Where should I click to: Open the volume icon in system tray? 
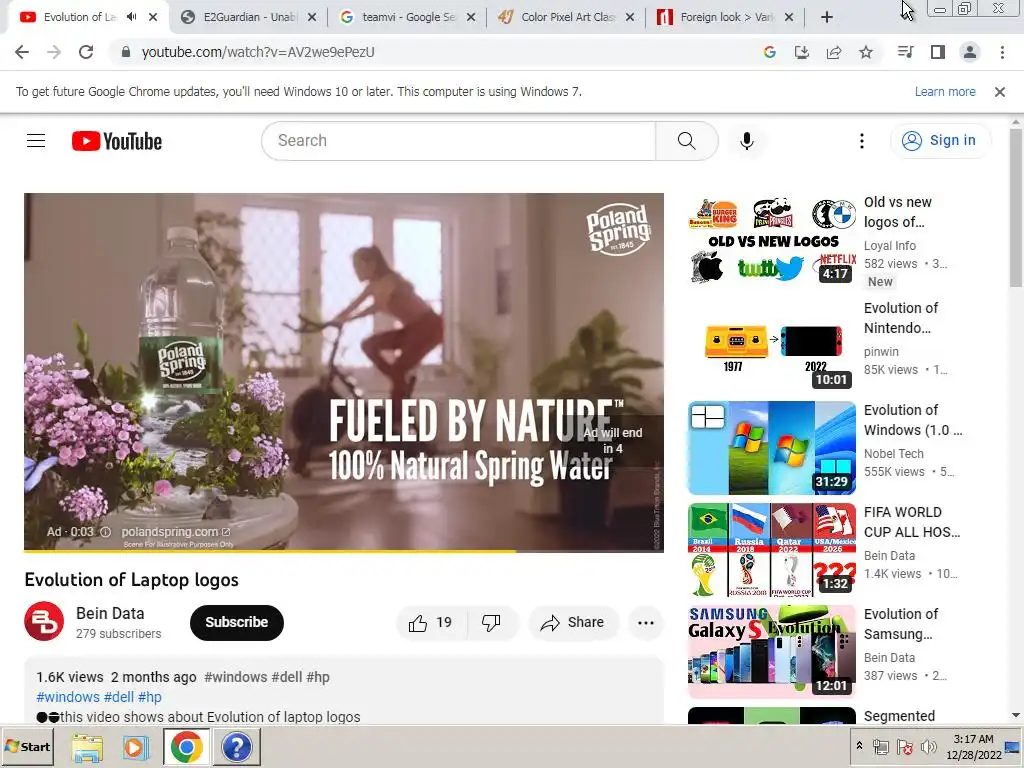928,747
